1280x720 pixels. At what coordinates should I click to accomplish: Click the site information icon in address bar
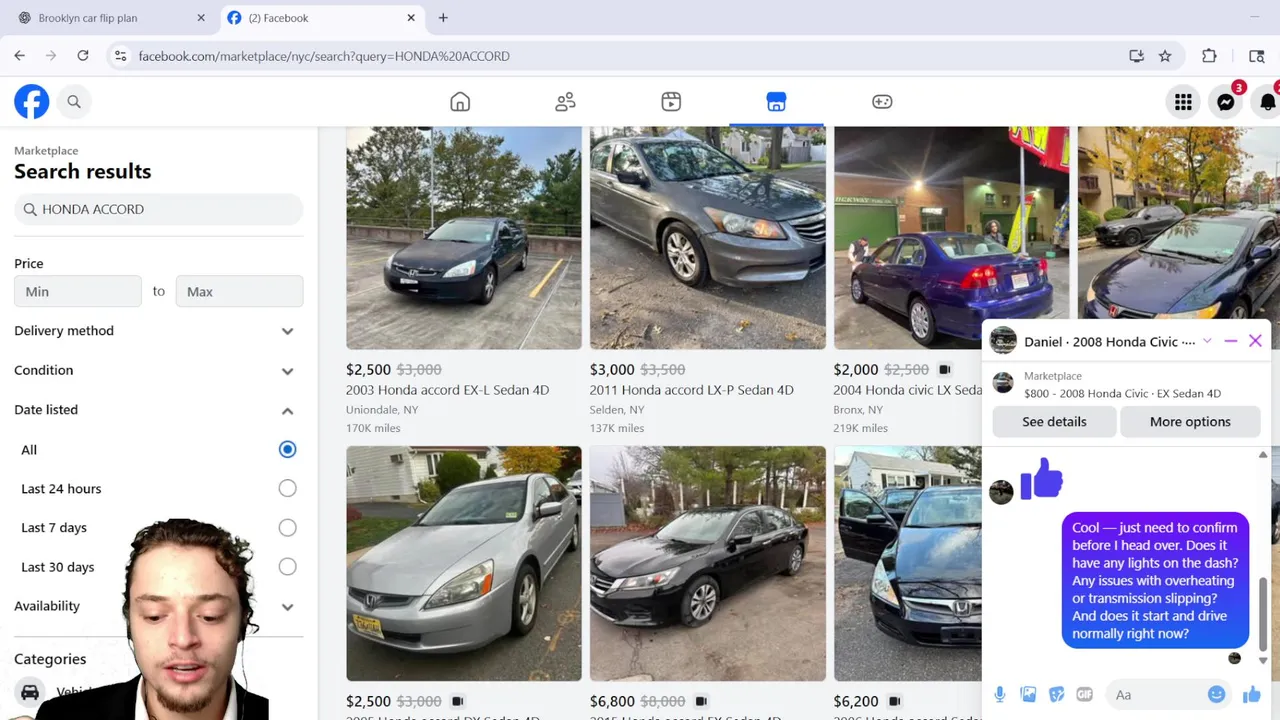[x=120, y=56]
